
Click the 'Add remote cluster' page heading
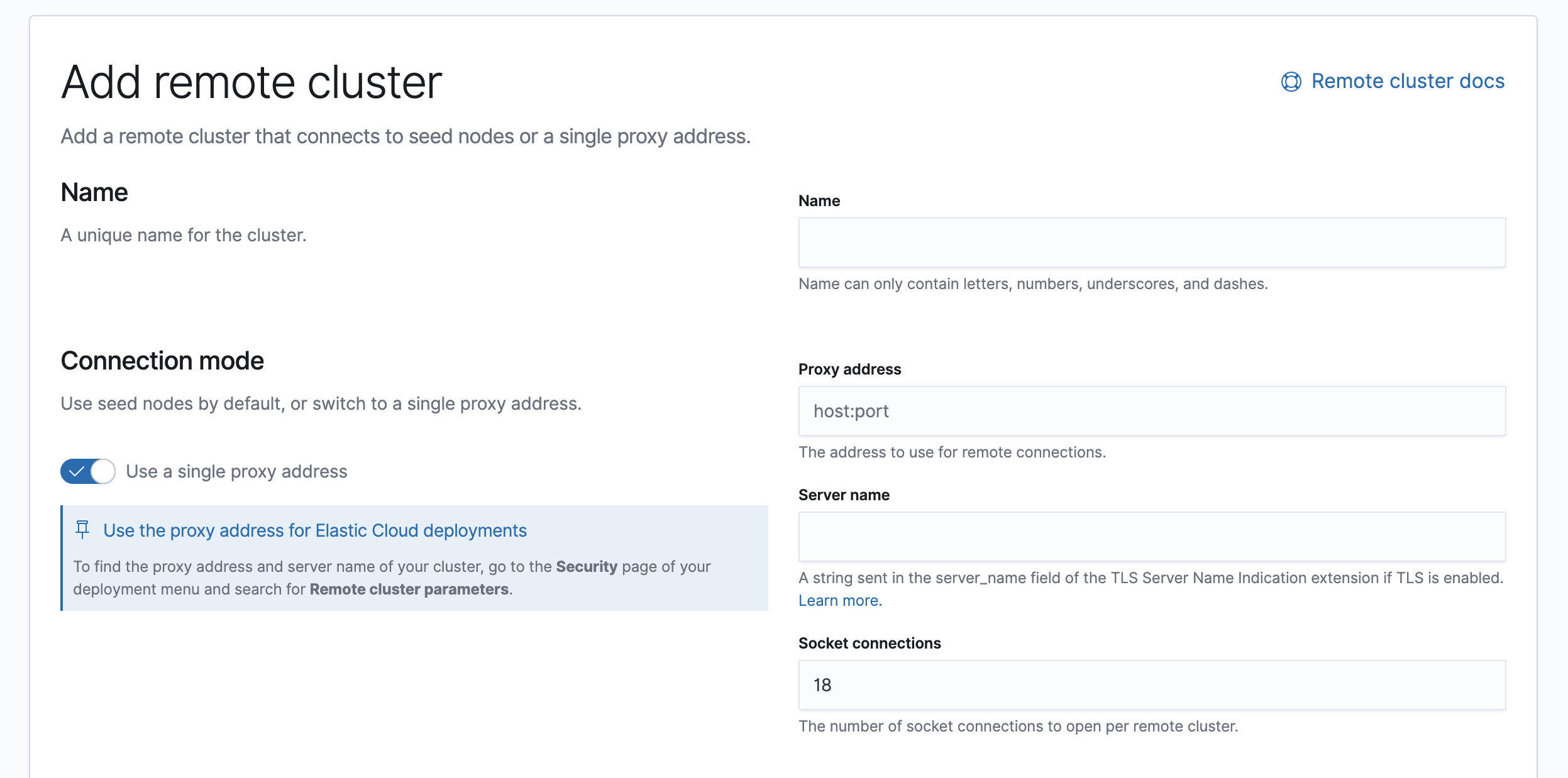(251, 82)
